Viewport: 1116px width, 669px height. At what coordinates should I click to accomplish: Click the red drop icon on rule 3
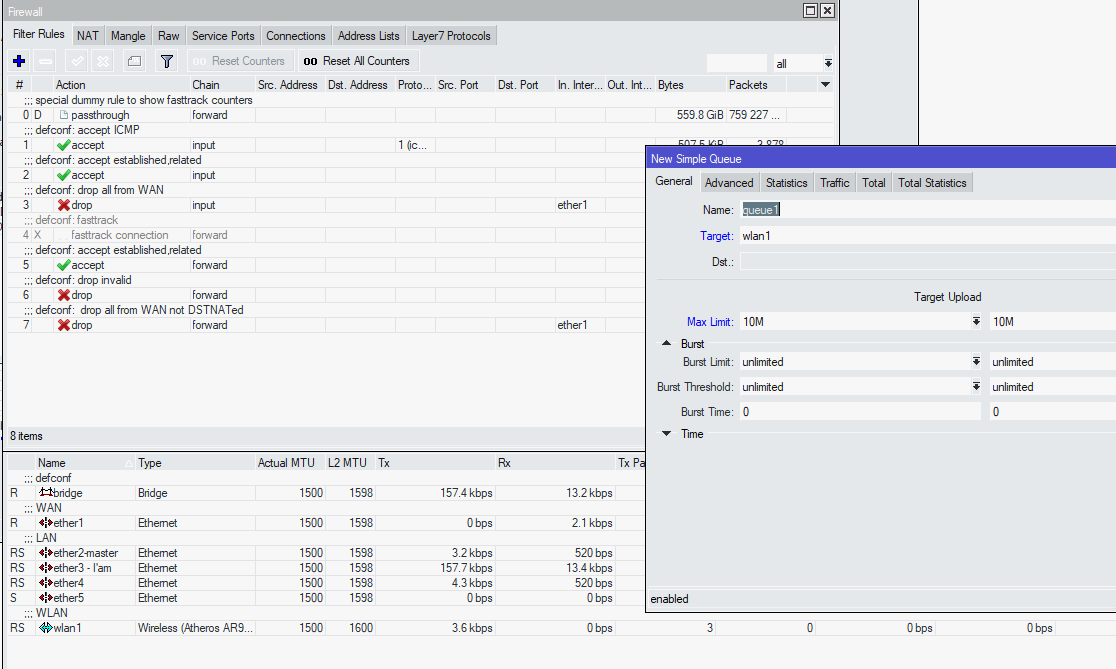click(64, 204)
